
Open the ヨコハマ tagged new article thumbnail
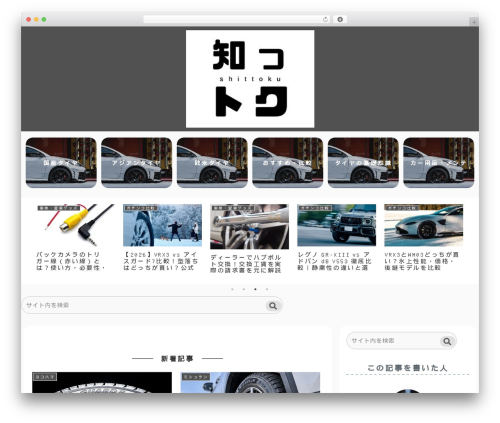[102, 382]
